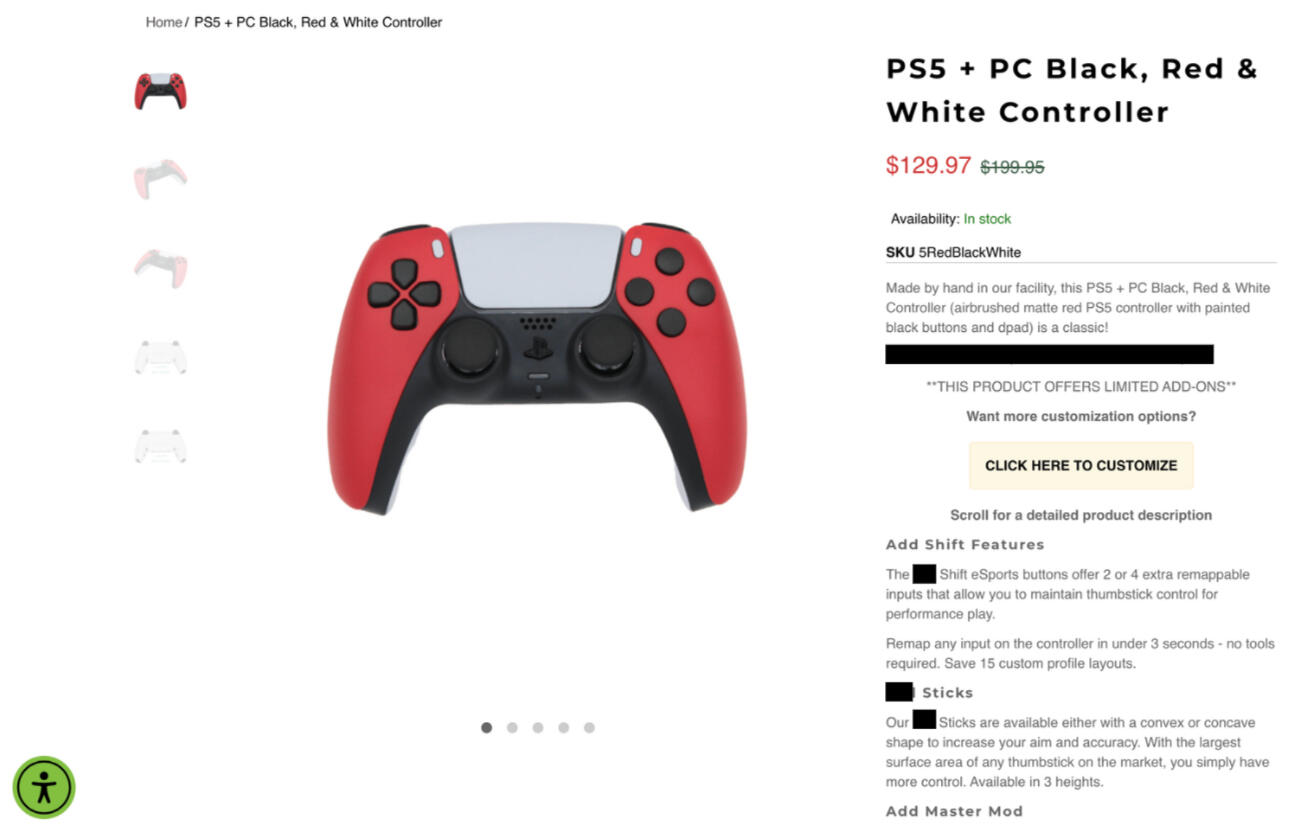This screenshot has width=1298, height=832.
Task: Open the accessibility widget icon
Action: pyautogui.click(x=44, y=787)
